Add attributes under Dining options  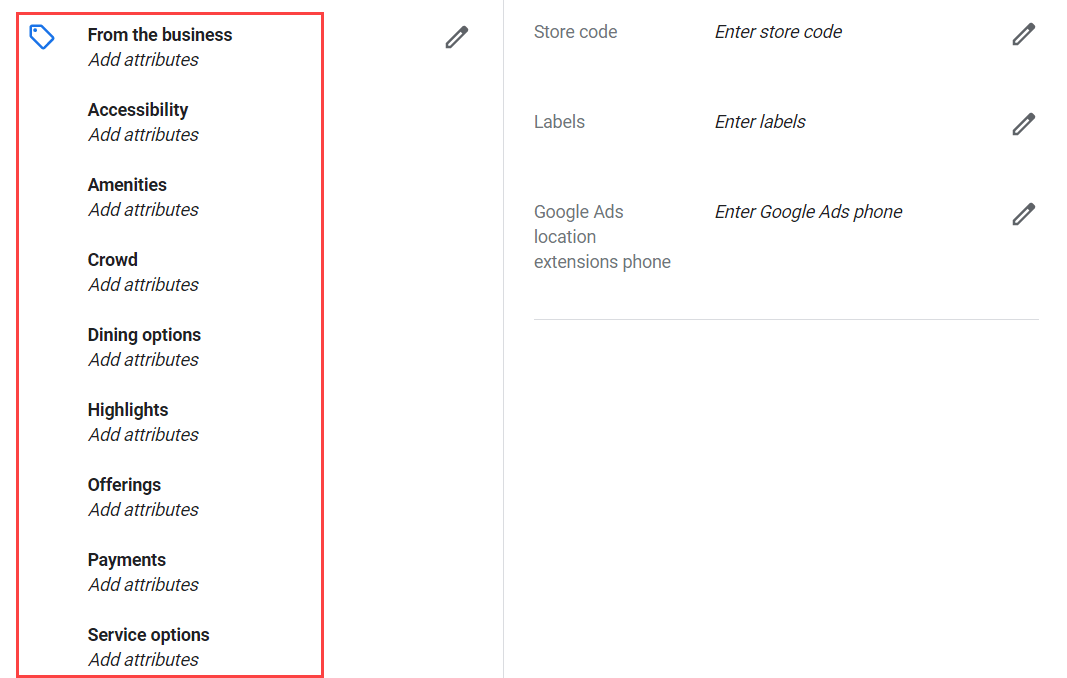coord(144,359)
